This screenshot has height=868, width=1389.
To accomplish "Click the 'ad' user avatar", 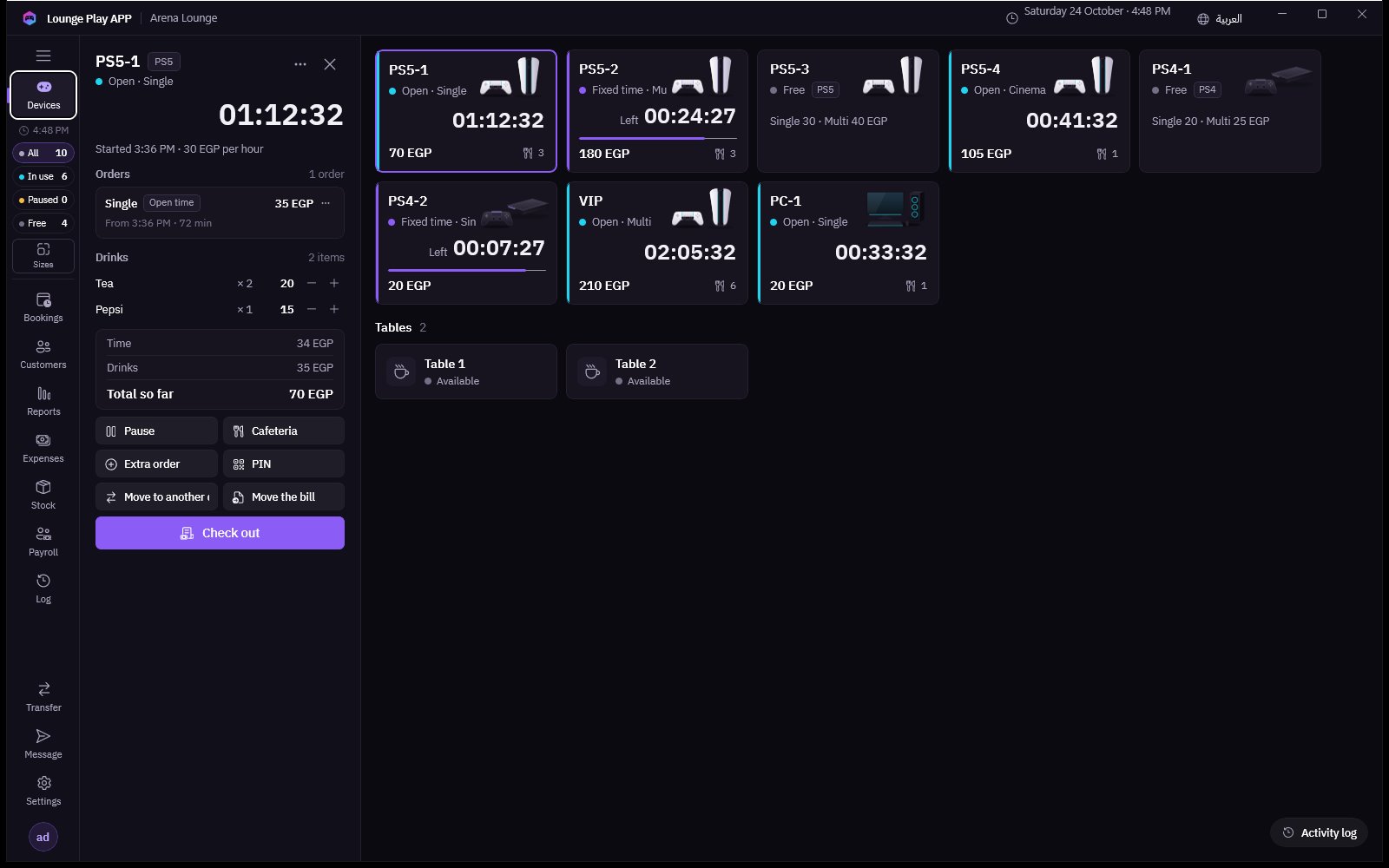I will [43, 837].
